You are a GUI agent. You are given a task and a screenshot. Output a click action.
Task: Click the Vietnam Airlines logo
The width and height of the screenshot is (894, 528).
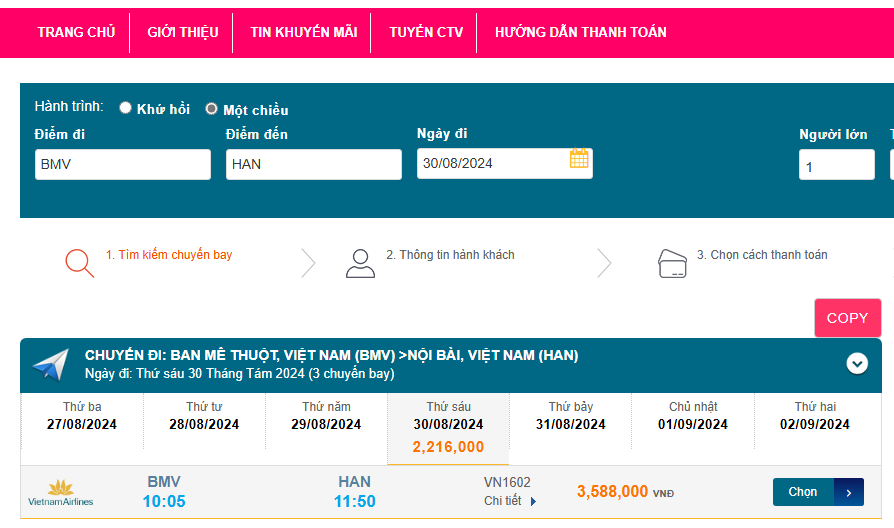point(61,493)
